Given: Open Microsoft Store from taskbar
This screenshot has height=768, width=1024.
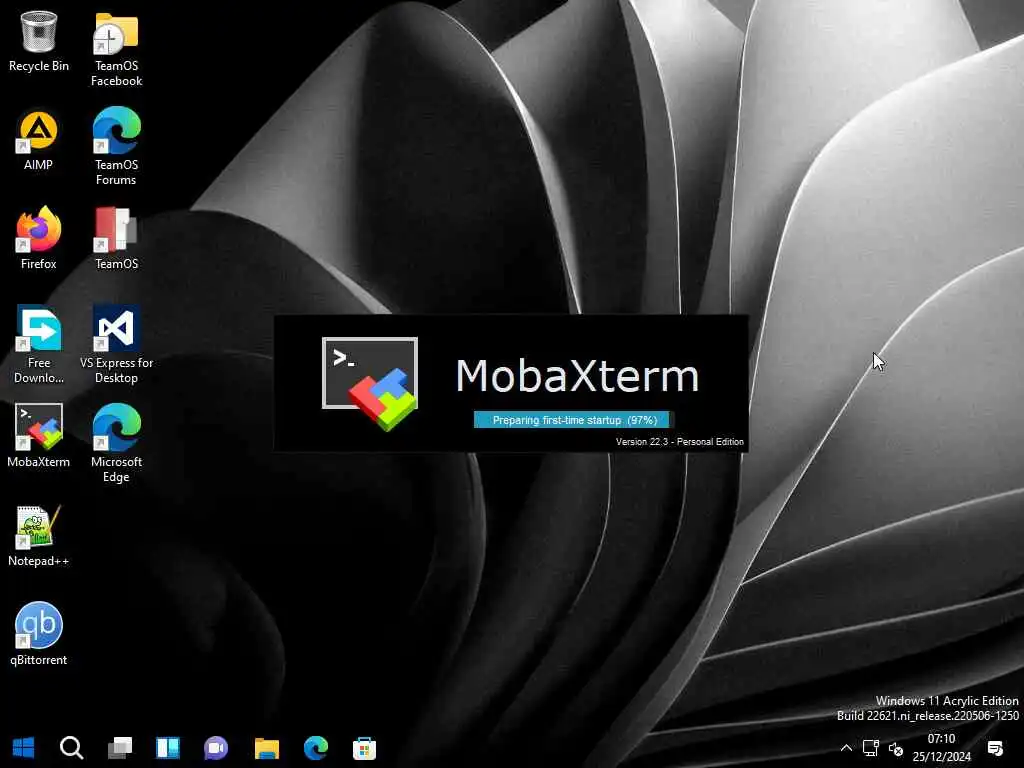Looking at the screenshot, I should pos(364,748).
